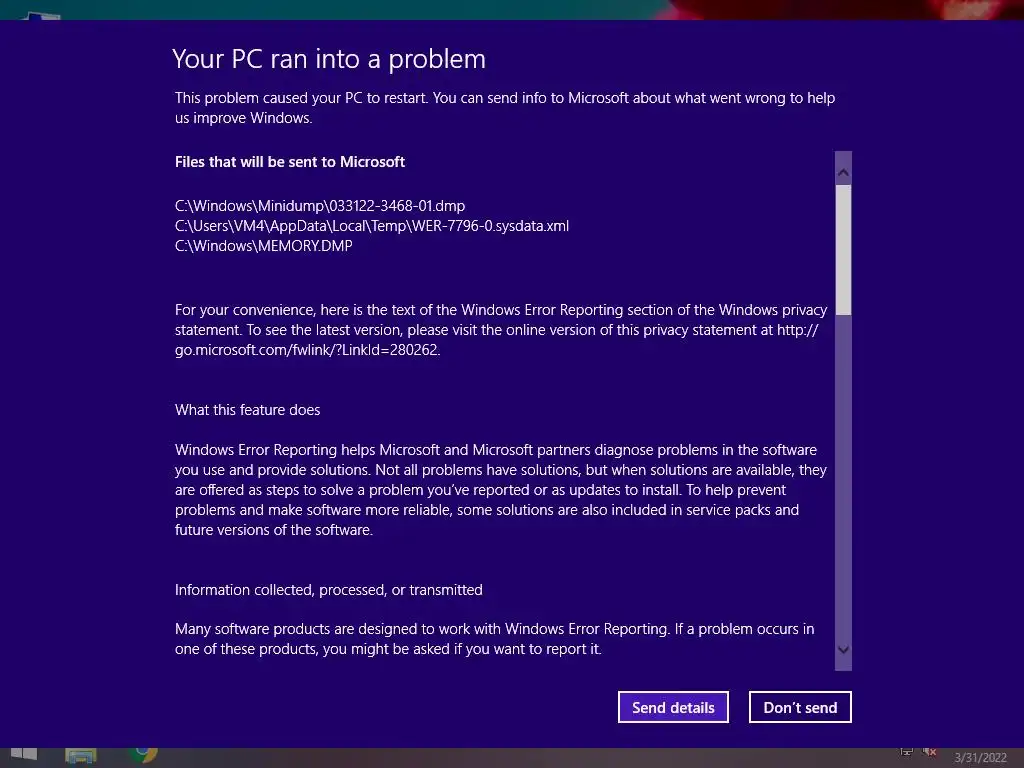This screenshot has width=1024, height=768.
Task: Select the 033122-3468-01.dmp minidump path
Action: (320, 206)
